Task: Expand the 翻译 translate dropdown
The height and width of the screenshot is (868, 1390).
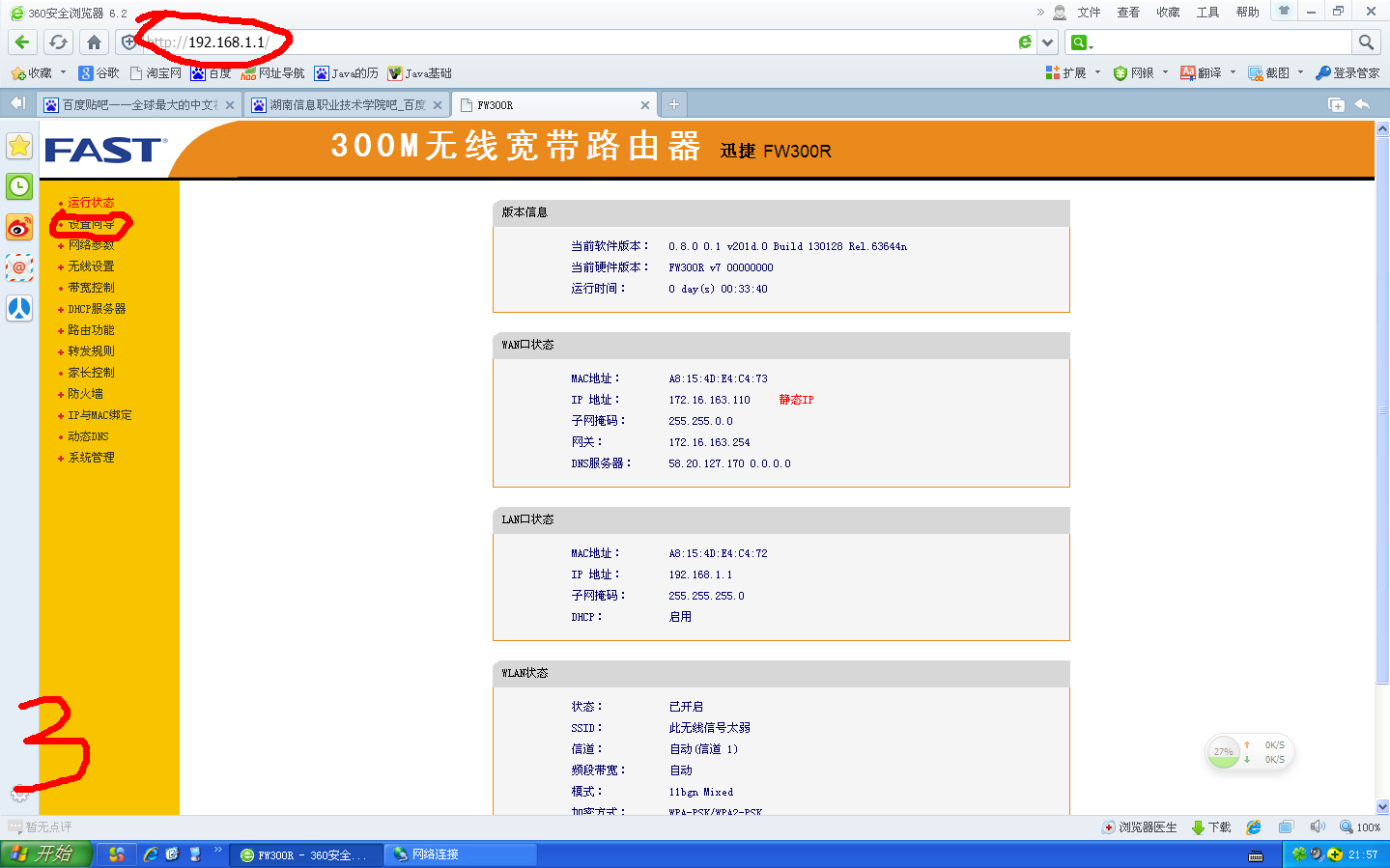Action: tap(1233, 72)
